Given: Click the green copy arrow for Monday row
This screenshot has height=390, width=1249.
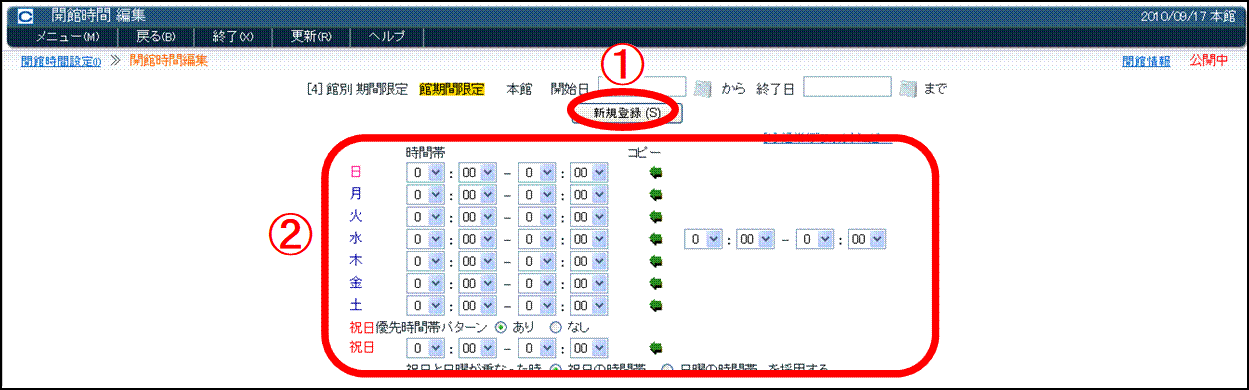Looking at the screenshot, I should [656, 194].
